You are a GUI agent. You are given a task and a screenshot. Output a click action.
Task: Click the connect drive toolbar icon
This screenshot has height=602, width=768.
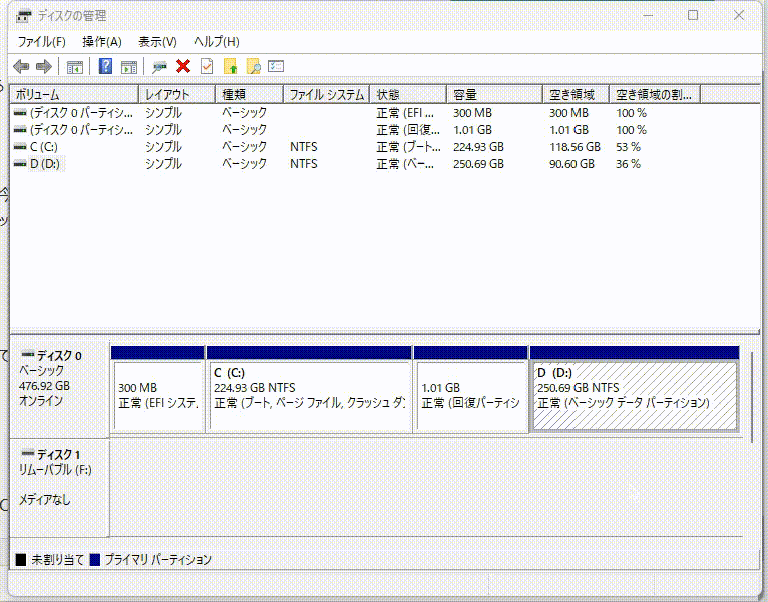[x=159, y=66]
